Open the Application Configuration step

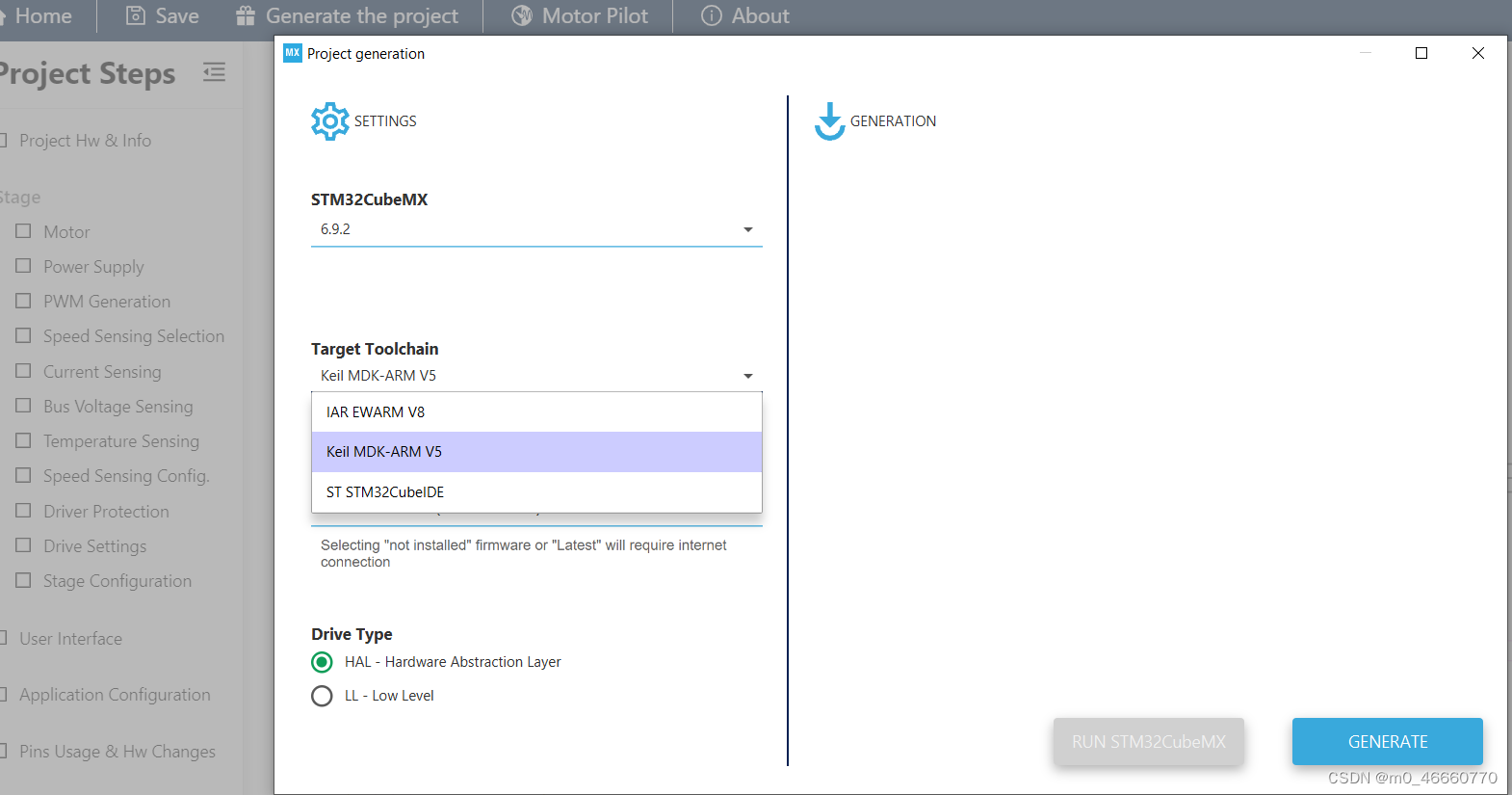point(115,695)
